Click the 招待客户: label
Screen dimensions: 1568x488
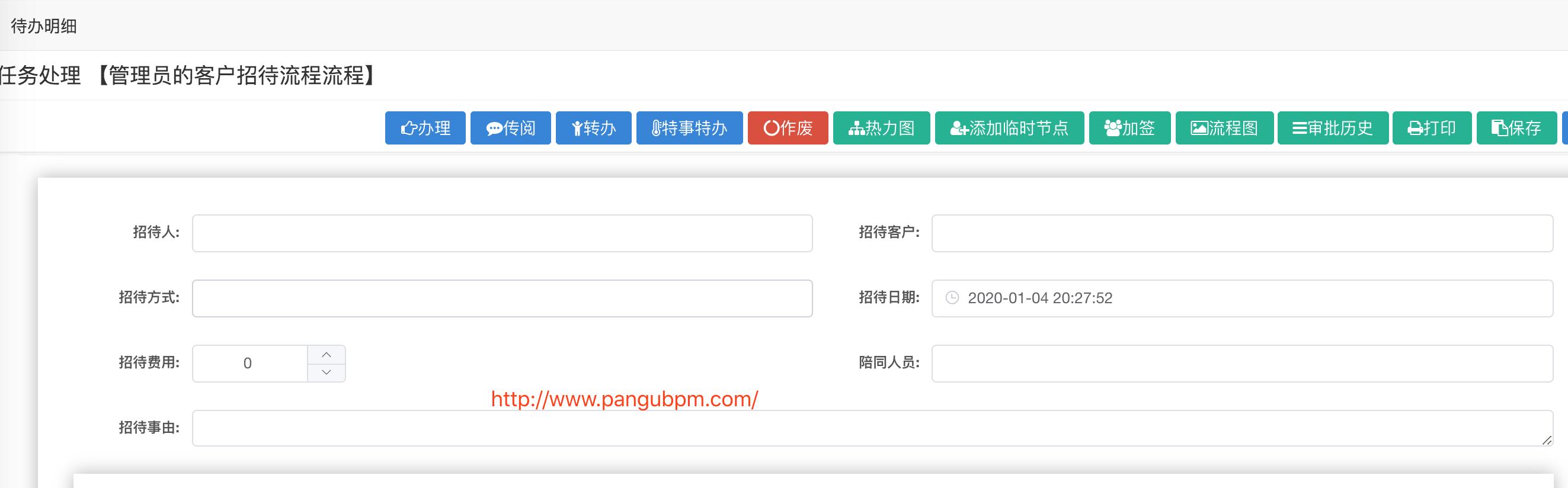click(889, 232)
